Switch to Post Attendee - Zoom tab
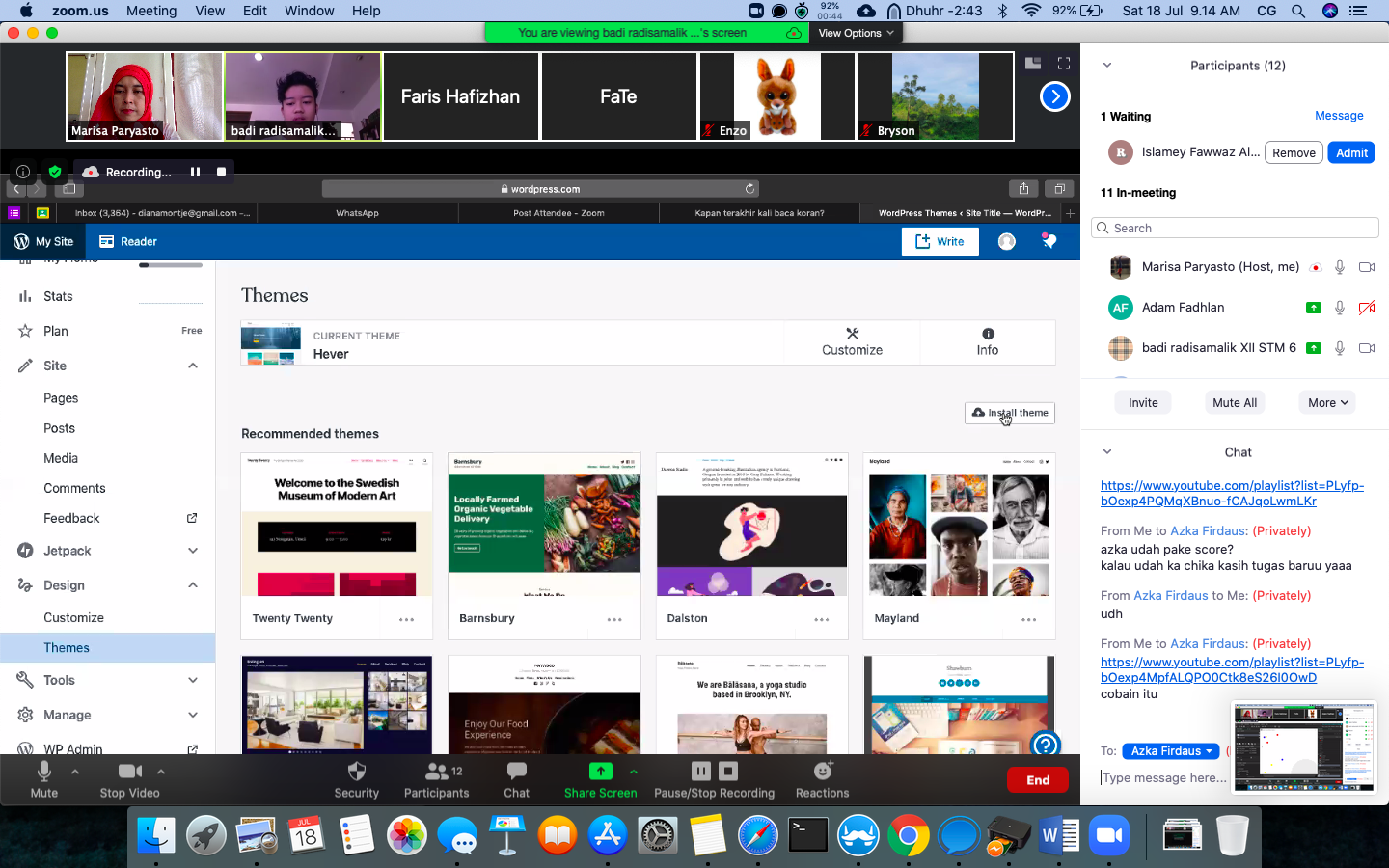The image size is (1389, 868). 558,213
